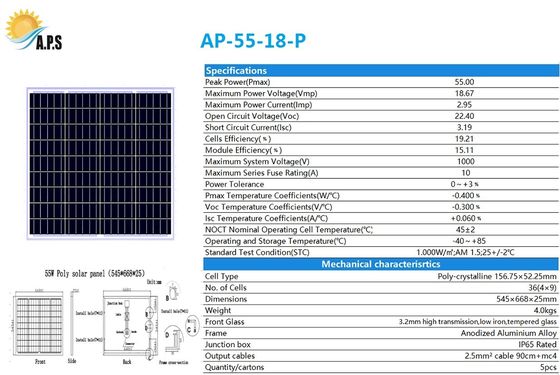Click the 2.5mm² cable 90cm+mc4 value

tap(511, 356)
